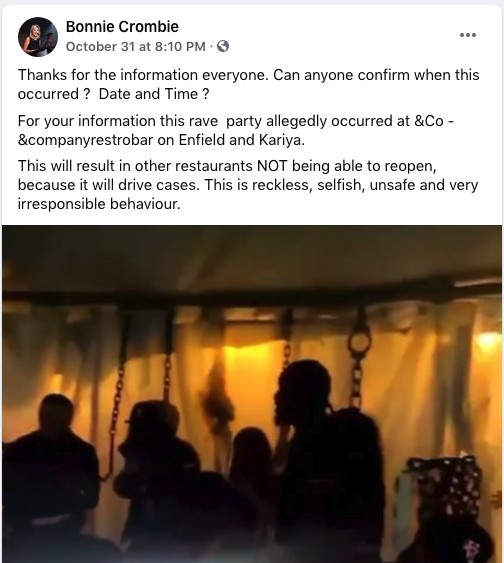Click the Bonnie Crombie name link
Image resolution: width=504 pixels, height=563 pixels.
point(122,27)
